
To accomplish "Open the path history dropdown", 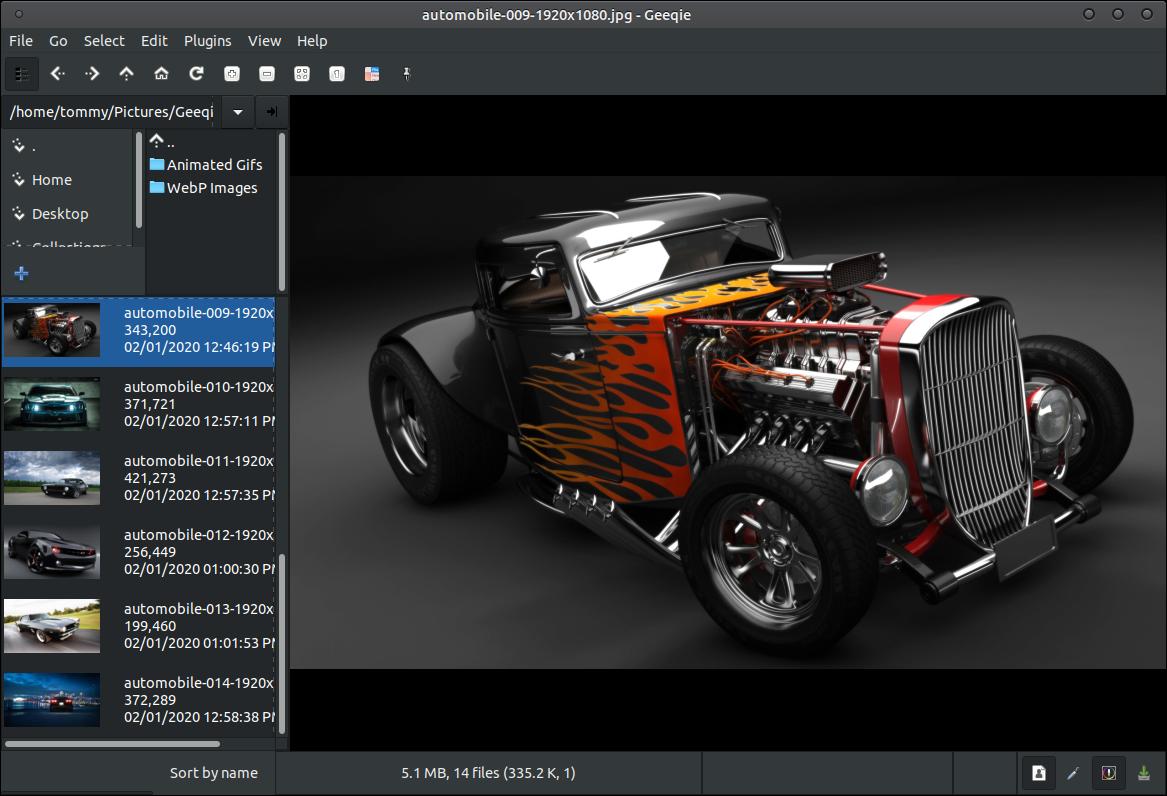I will coord(237,112).
